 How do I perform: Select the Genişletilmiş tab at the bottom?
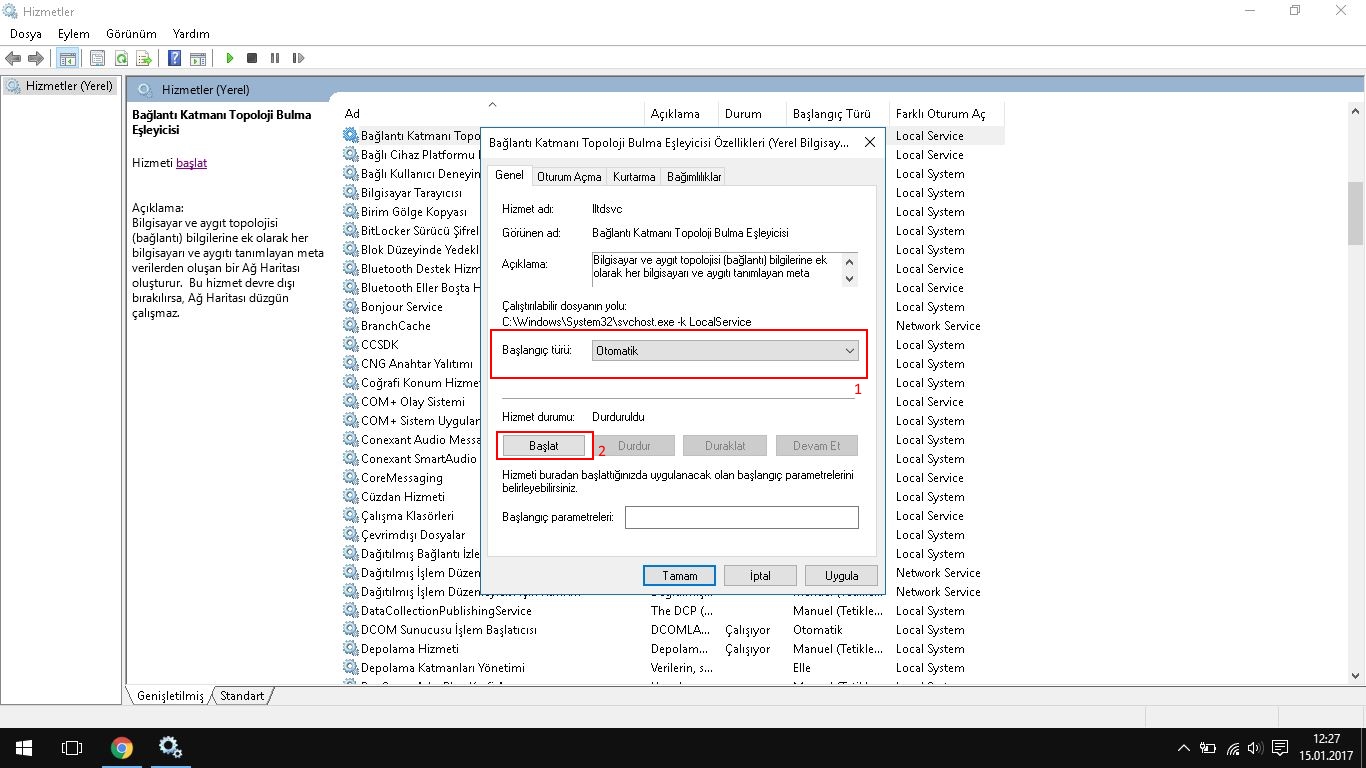pos(170,695)
